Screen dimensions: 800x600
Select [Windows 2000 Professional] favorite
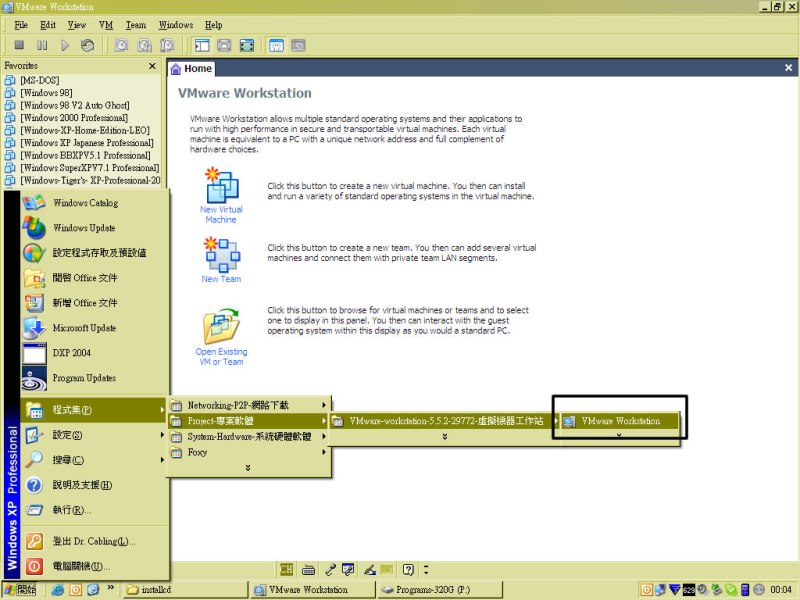point(74,117)
